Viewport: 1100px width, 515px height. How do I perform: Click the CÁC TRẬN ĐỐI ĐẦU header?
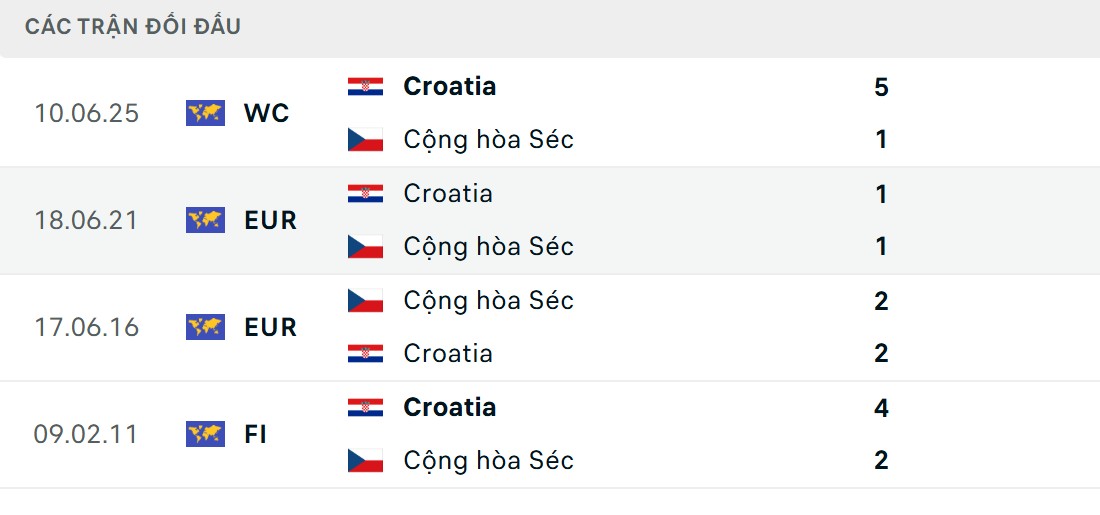tap(133, 27)
